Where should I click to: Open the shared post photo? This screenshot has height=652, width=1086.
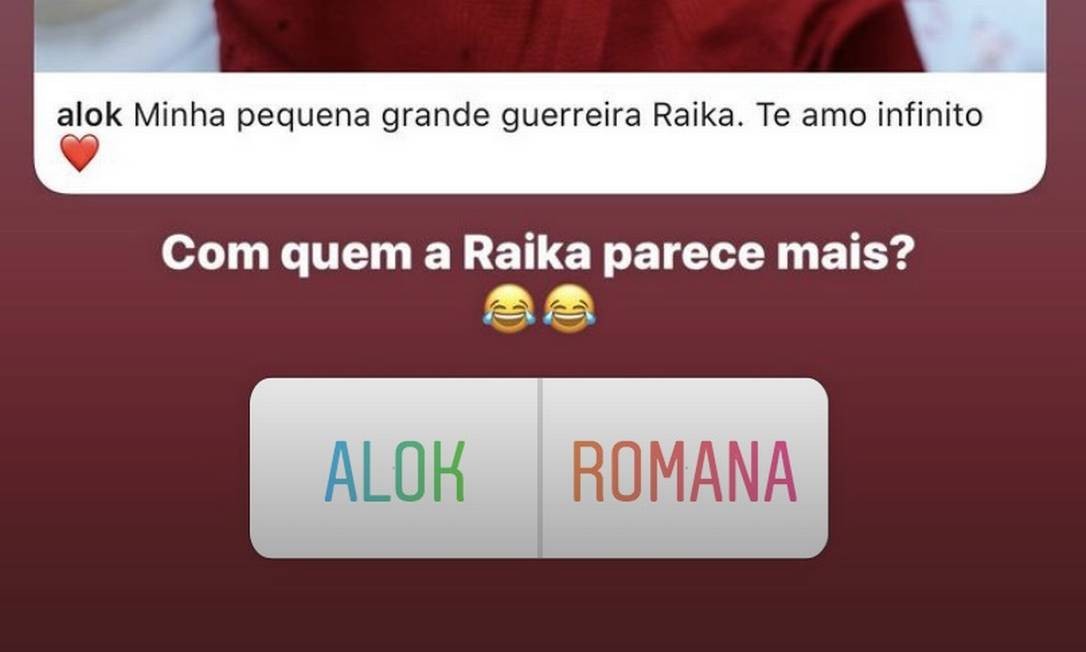point(540,36)
